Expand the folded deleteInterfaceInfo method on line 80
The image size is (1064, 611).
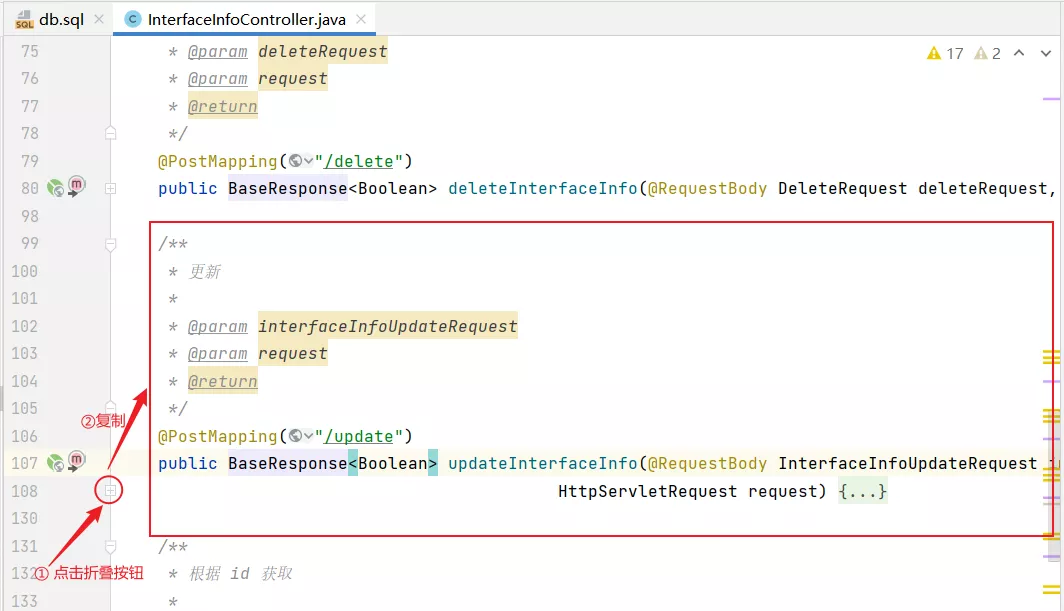click(111, 189)
